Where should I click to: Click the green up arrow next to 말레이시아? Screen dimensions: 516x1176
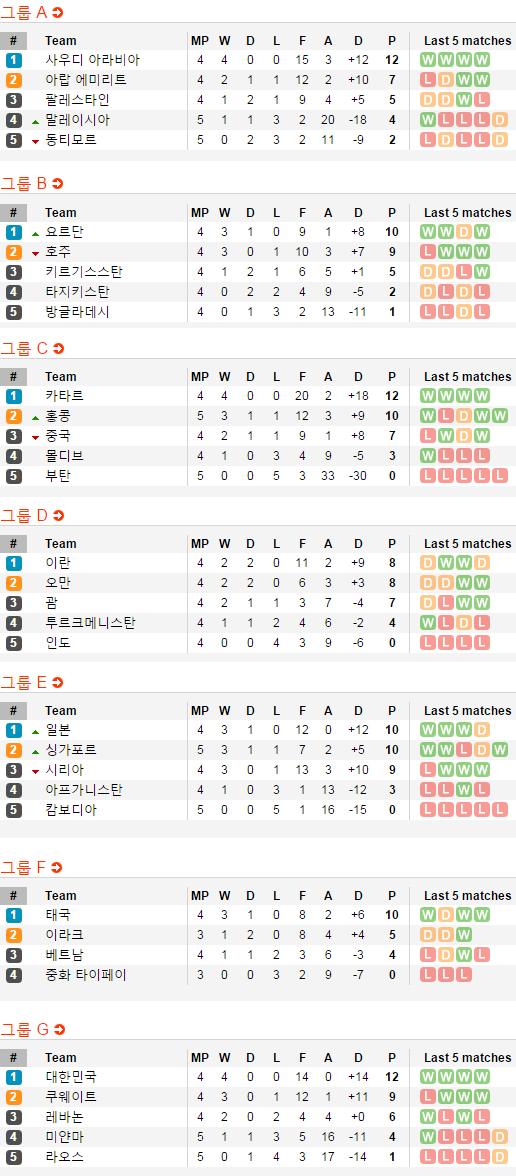tap(35, 122)
